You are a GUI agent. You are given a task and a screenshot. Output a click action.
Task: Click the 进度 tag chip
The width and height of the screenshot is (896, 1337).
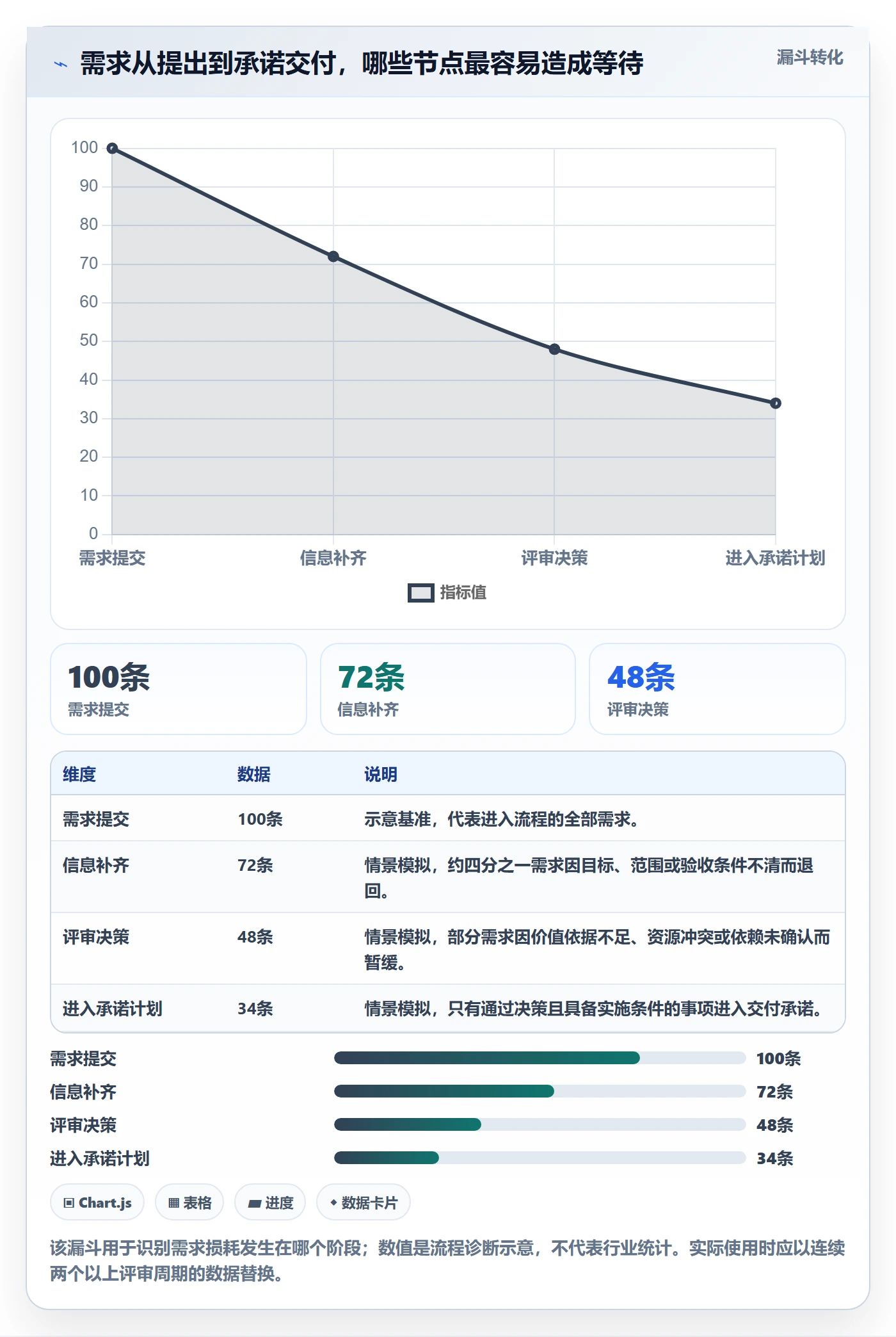point(270,1203)
